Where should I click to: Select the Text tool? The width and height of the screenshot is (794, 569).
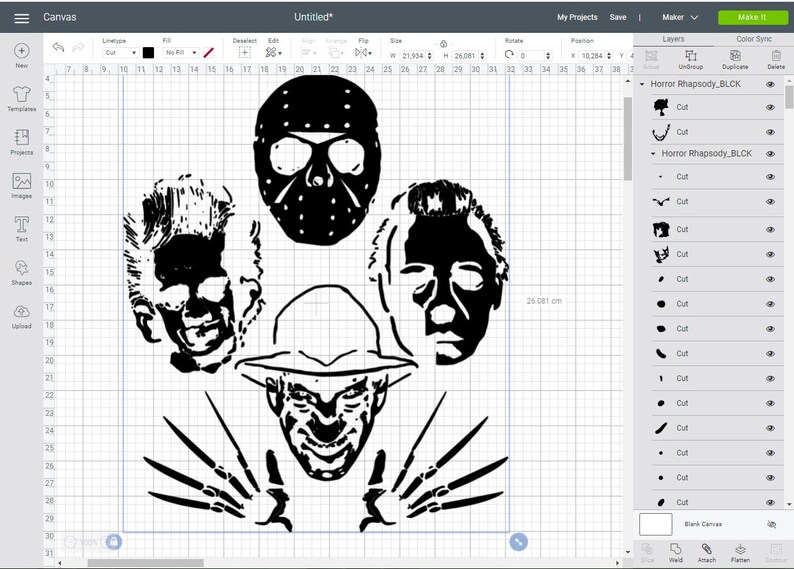click(x=21, y=229)
